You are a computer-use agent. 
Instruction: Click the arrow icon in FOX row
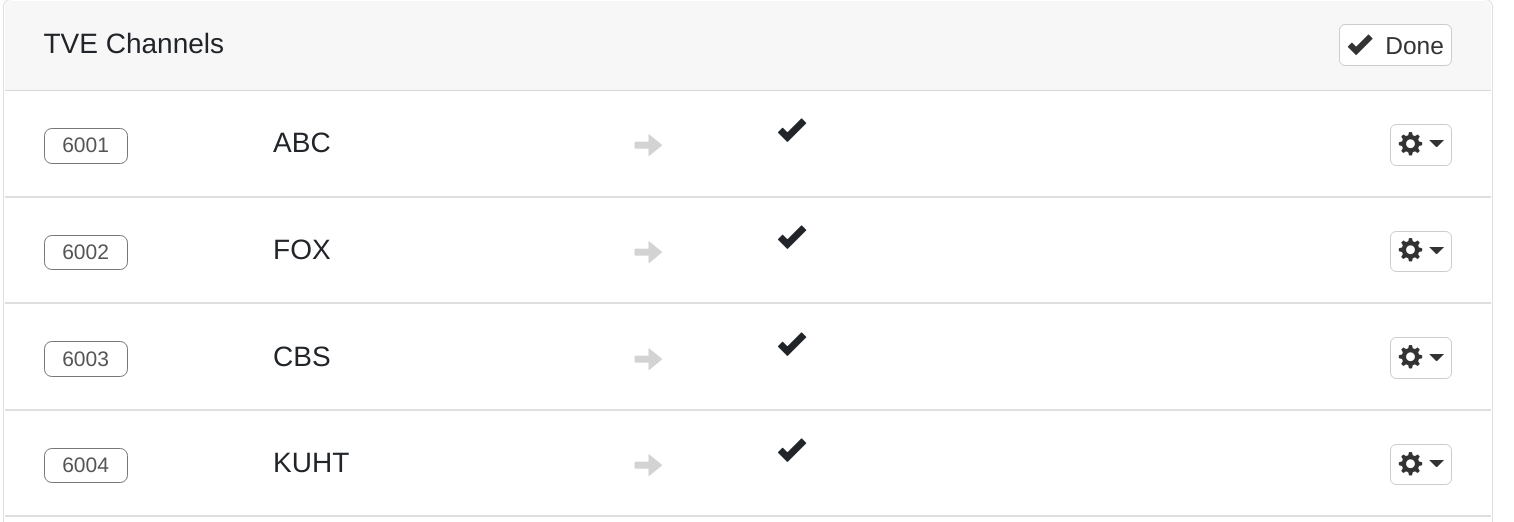[x=648, y=252]
